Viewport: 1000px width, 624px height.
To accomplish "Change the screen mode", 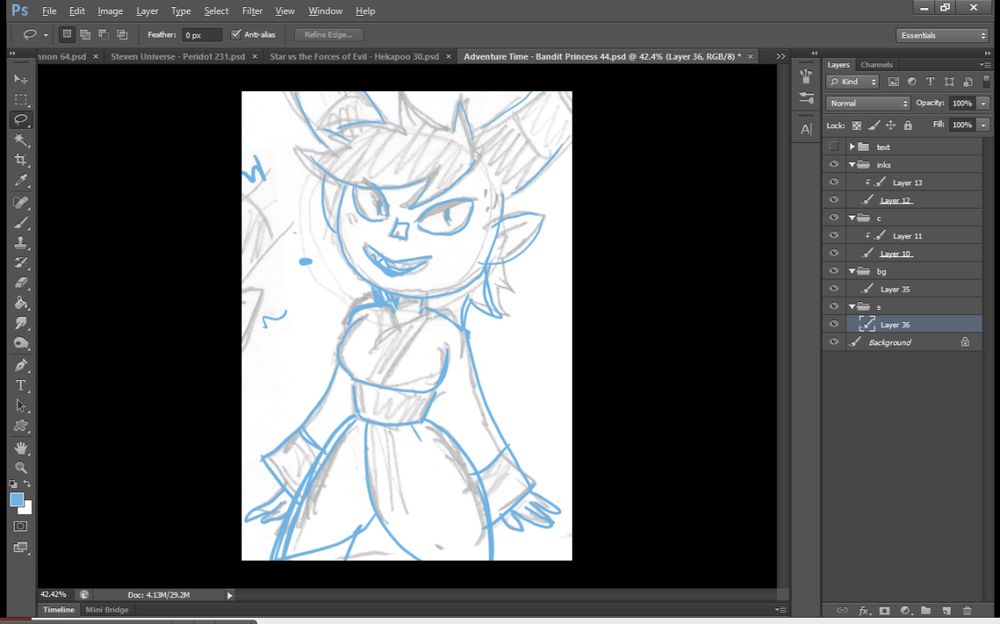I will coord(20,547).
